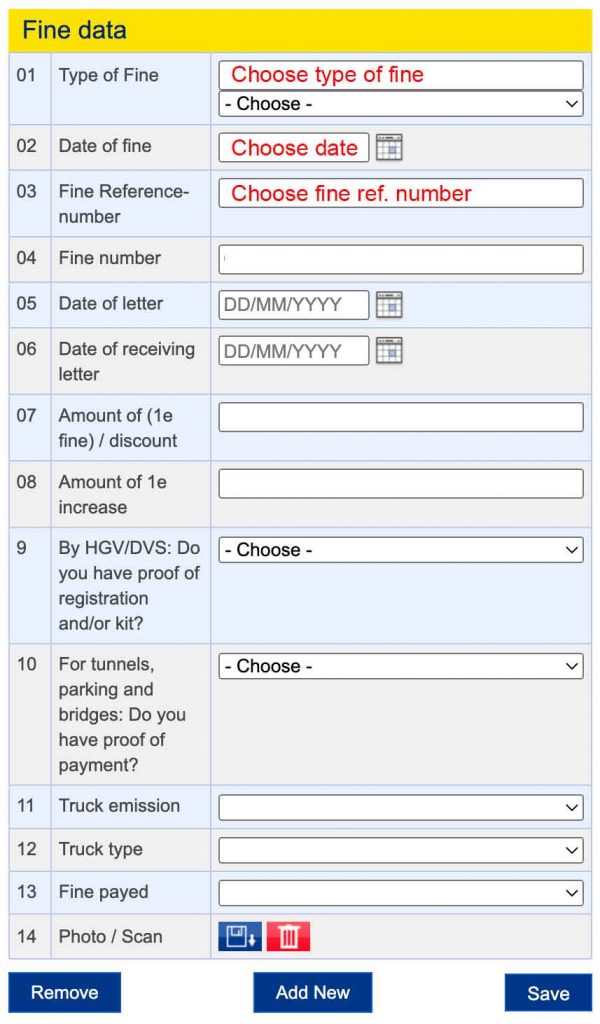Screen dimensions: 600x1024
Task: Expand the Truck emission dropdown
Action: pyautogui.click(x=400, y=807)
